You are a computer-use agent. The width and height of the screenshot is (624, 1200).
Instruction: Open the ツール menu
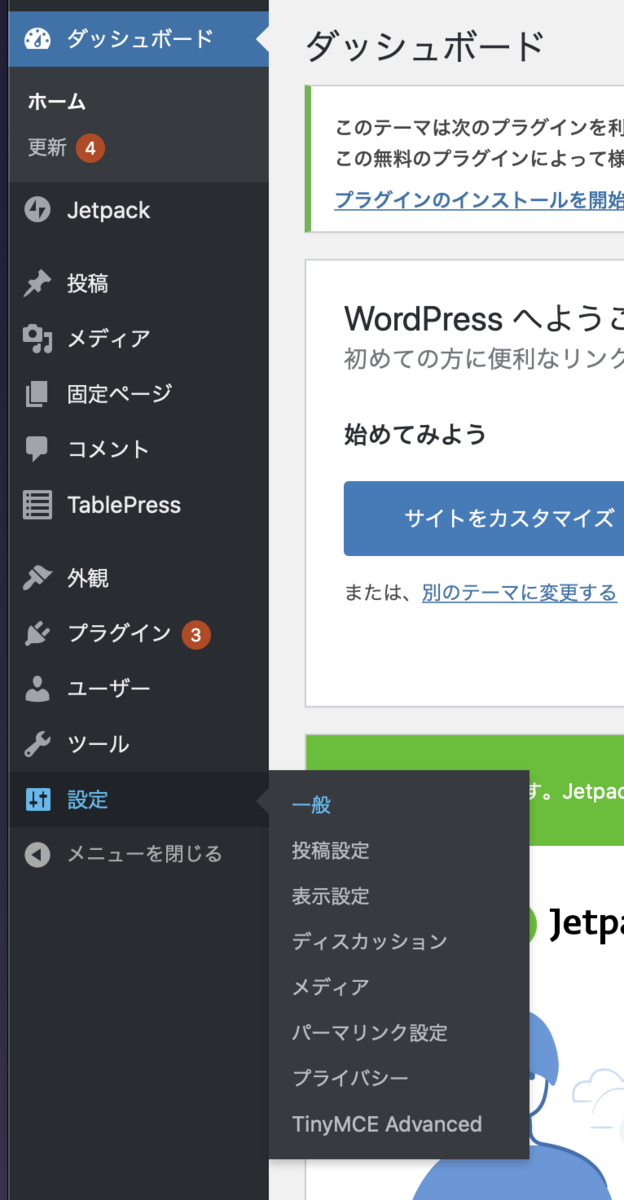[x=139, y=744]
